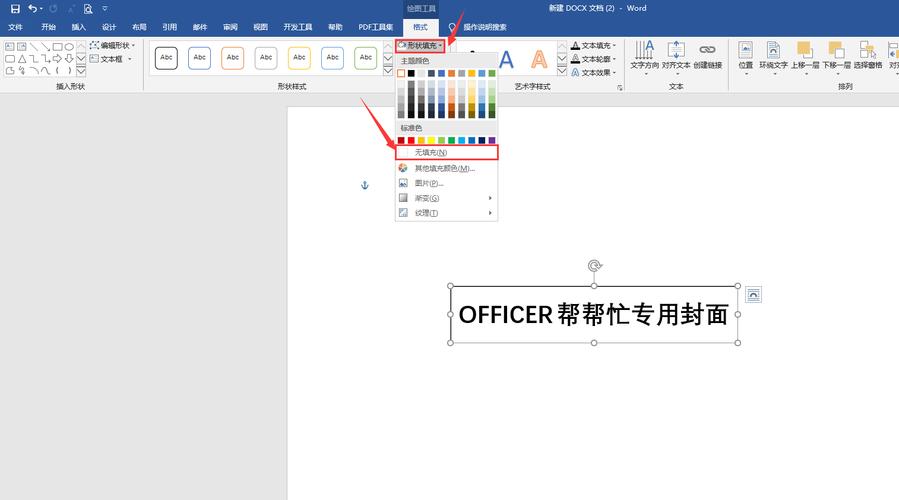Apply the yellow outline Abc shape style
899x500 pixels.
click(299, 58)
